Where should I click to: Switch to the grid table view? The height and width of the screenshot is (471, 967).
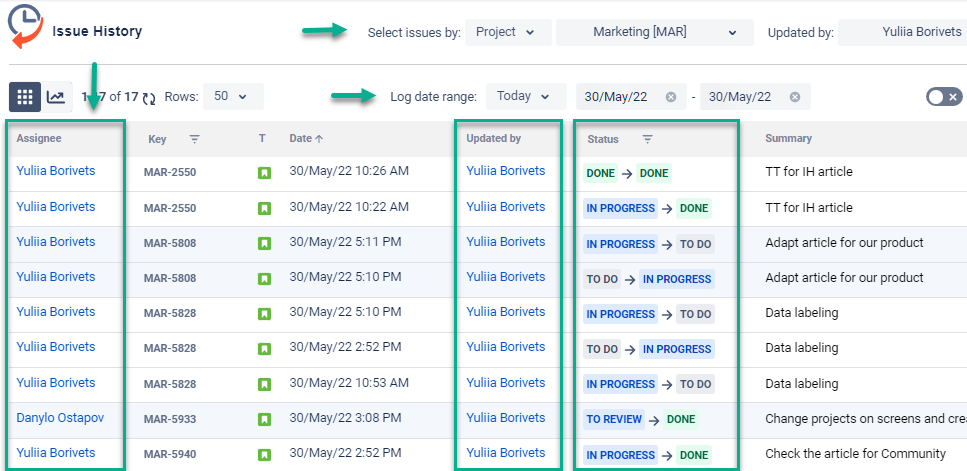pos(25,97)
